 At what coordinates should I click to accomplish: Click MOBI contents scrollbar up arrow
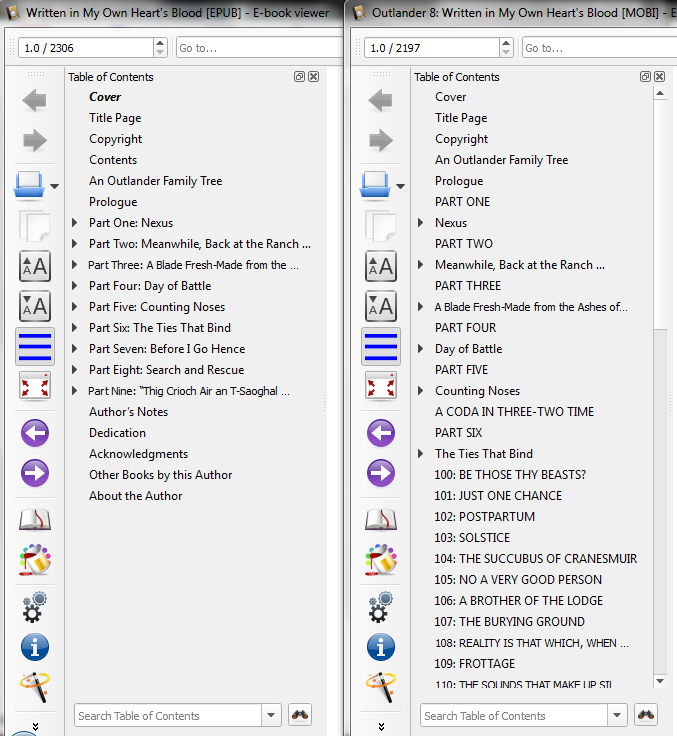click(660, 93)
